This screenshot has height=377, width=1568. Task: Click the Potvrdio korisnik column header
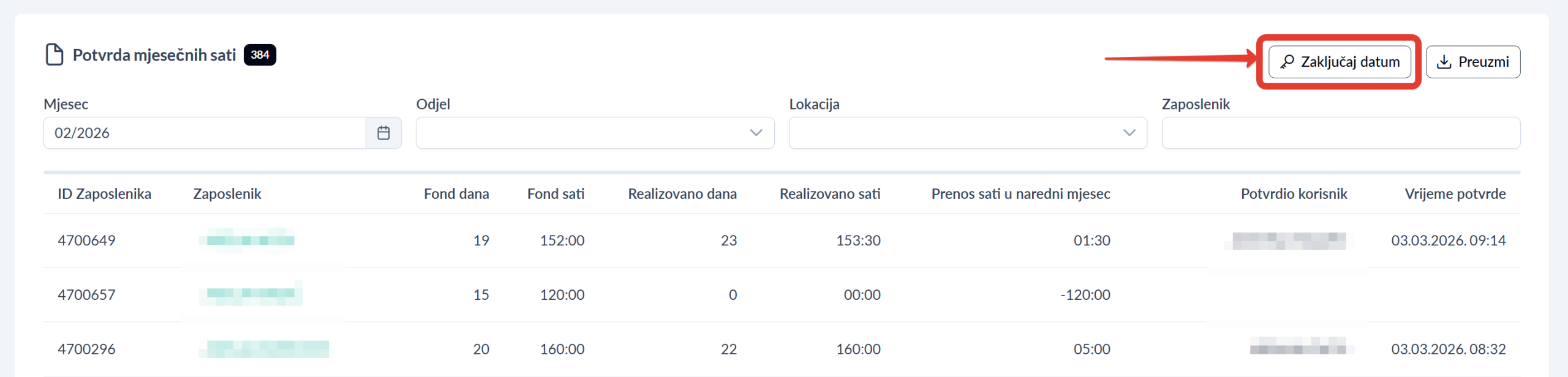1294,194
